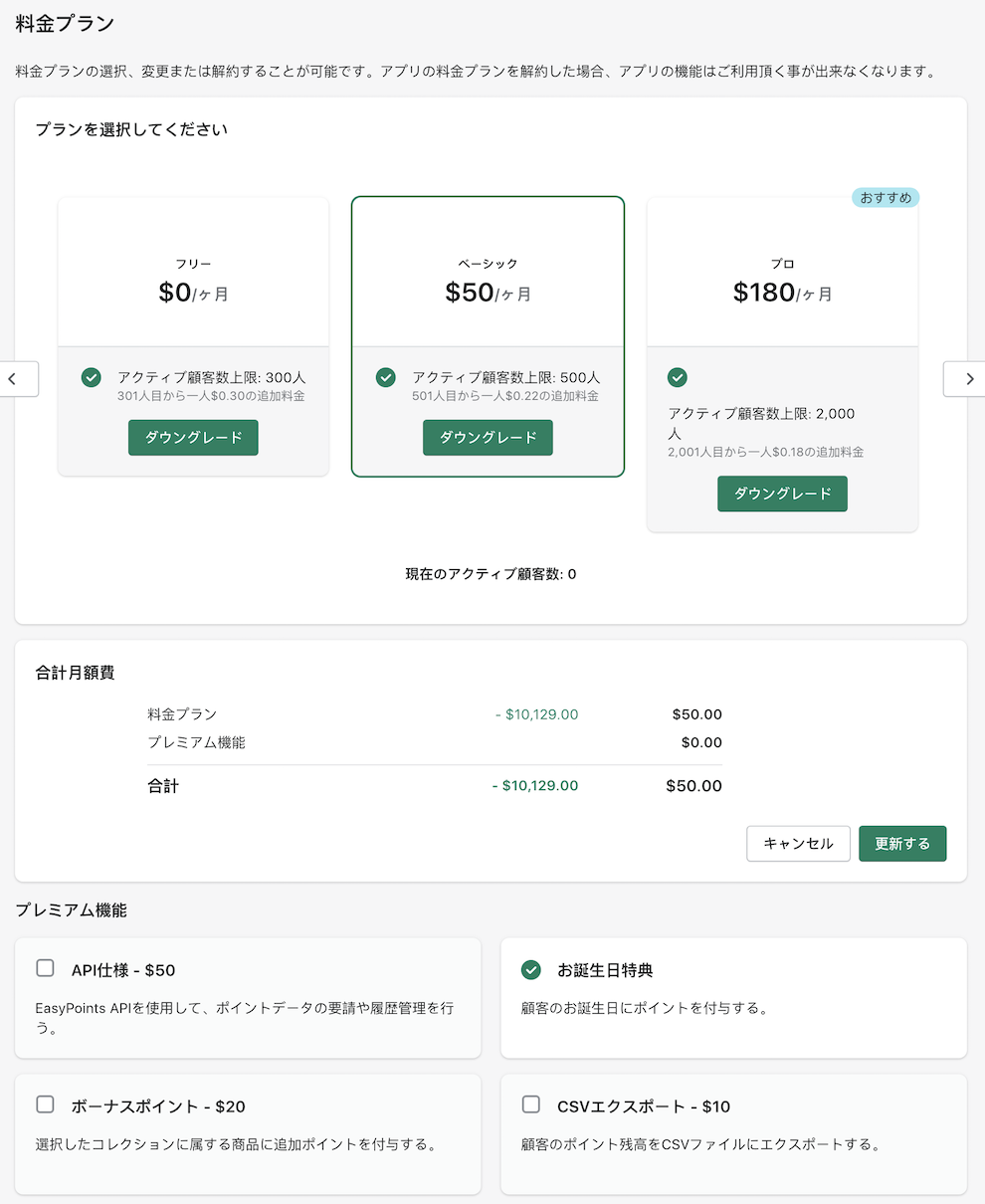The image size is (985, 1204).
Task: Click the 更新する button
Action: 902,843
